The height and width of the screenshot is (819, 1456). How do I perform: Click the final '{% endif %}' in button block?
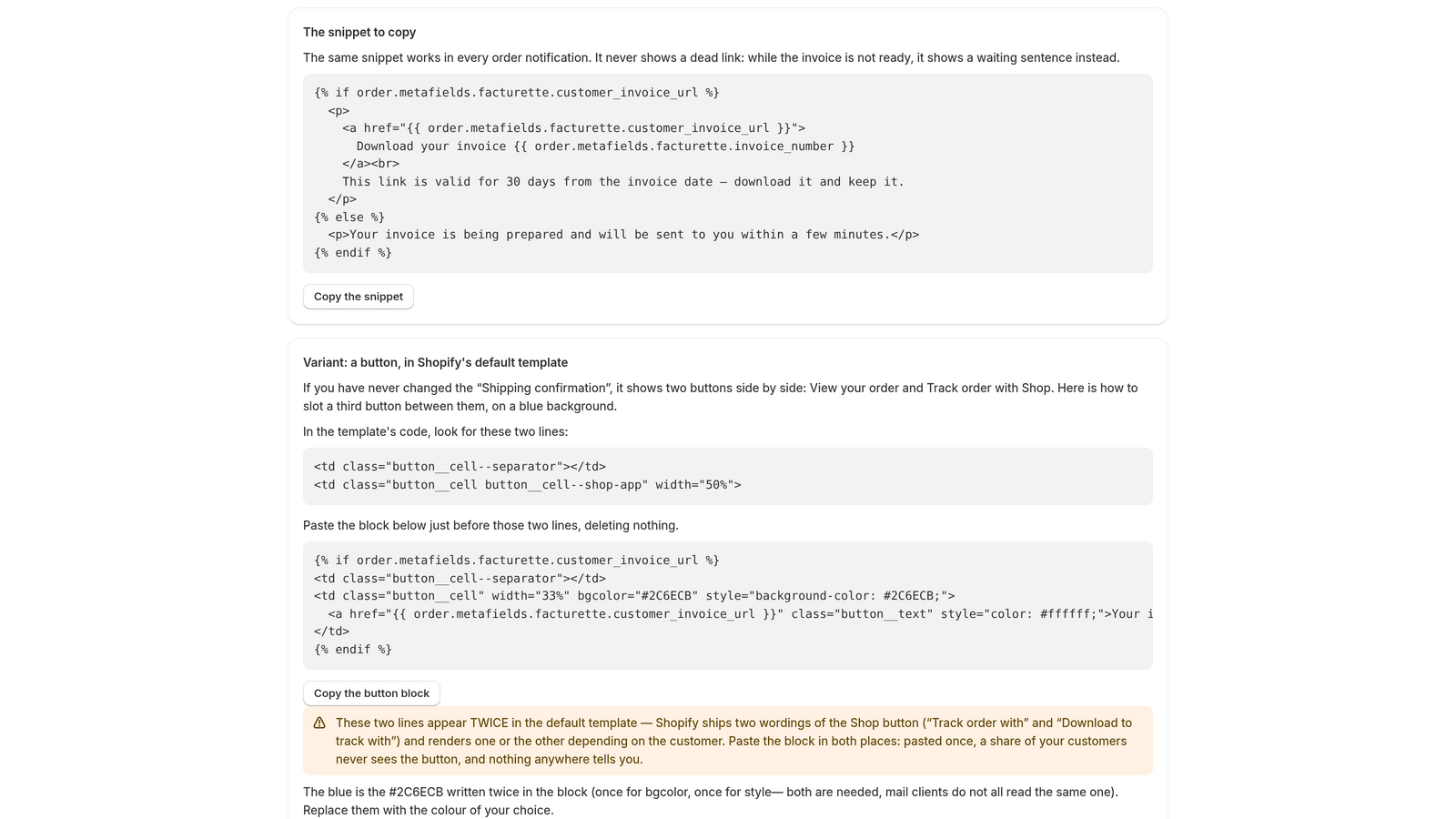[353, 650]
